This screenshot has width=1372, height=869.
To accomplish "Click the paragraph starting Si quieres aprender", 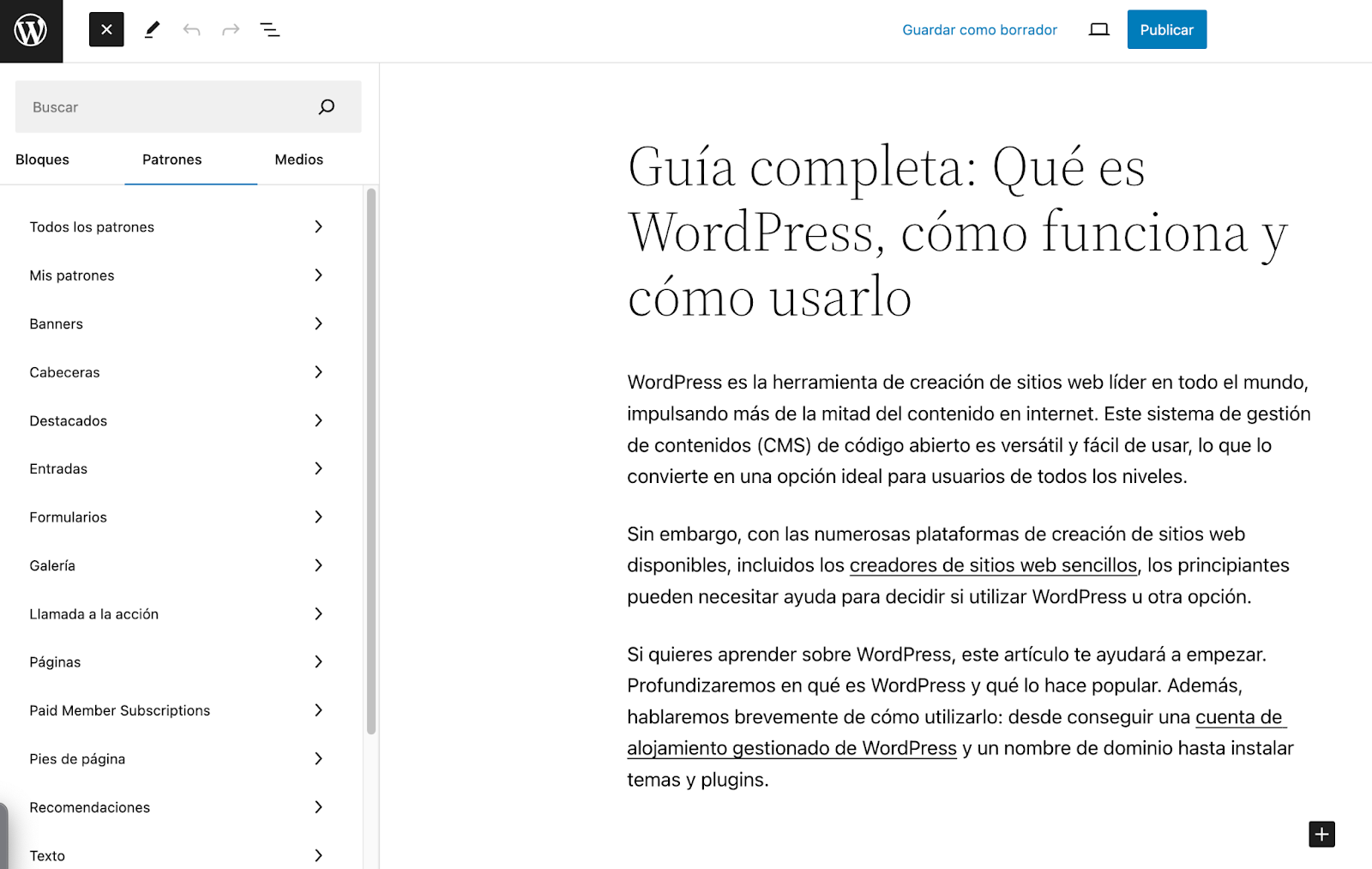I will click(960, 717).
